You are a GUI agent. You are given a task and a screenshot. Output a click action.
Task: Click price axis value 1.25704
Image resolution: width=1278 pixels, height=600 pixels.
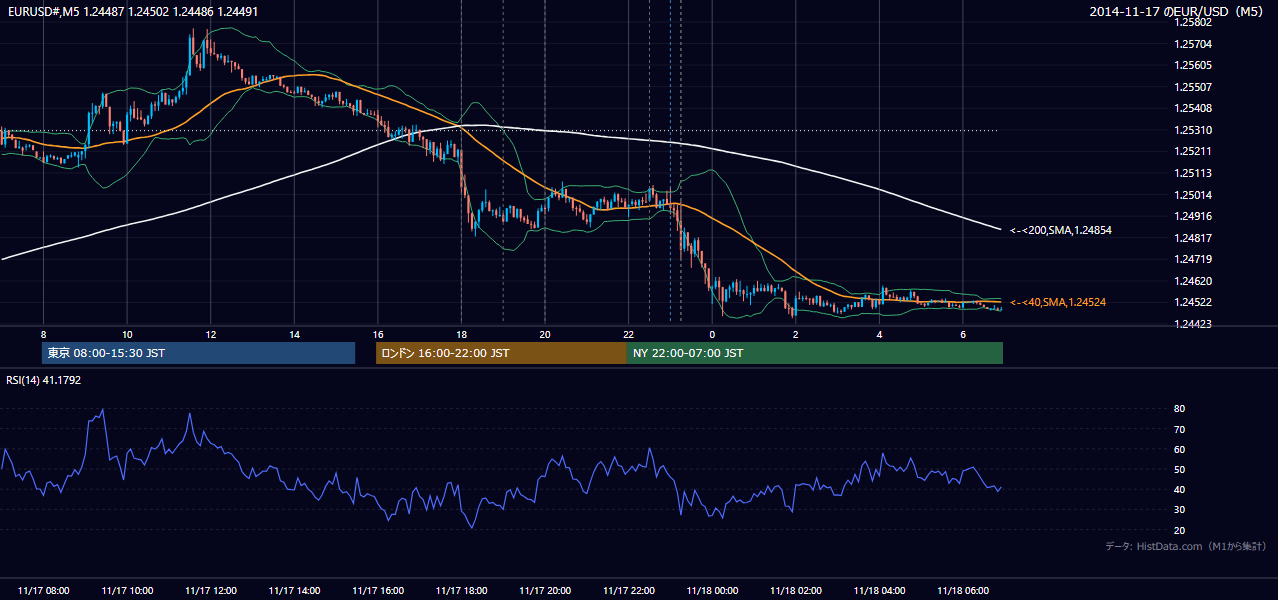(1194, 44)
